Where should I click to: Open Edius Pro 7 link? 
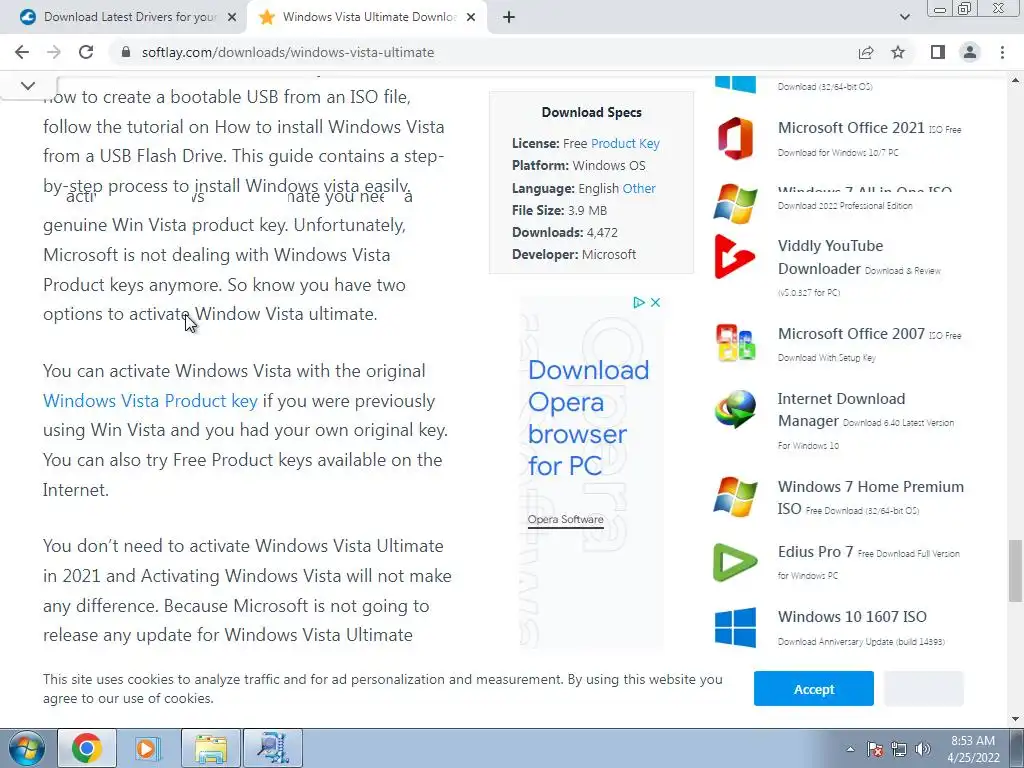coord(815,552)
